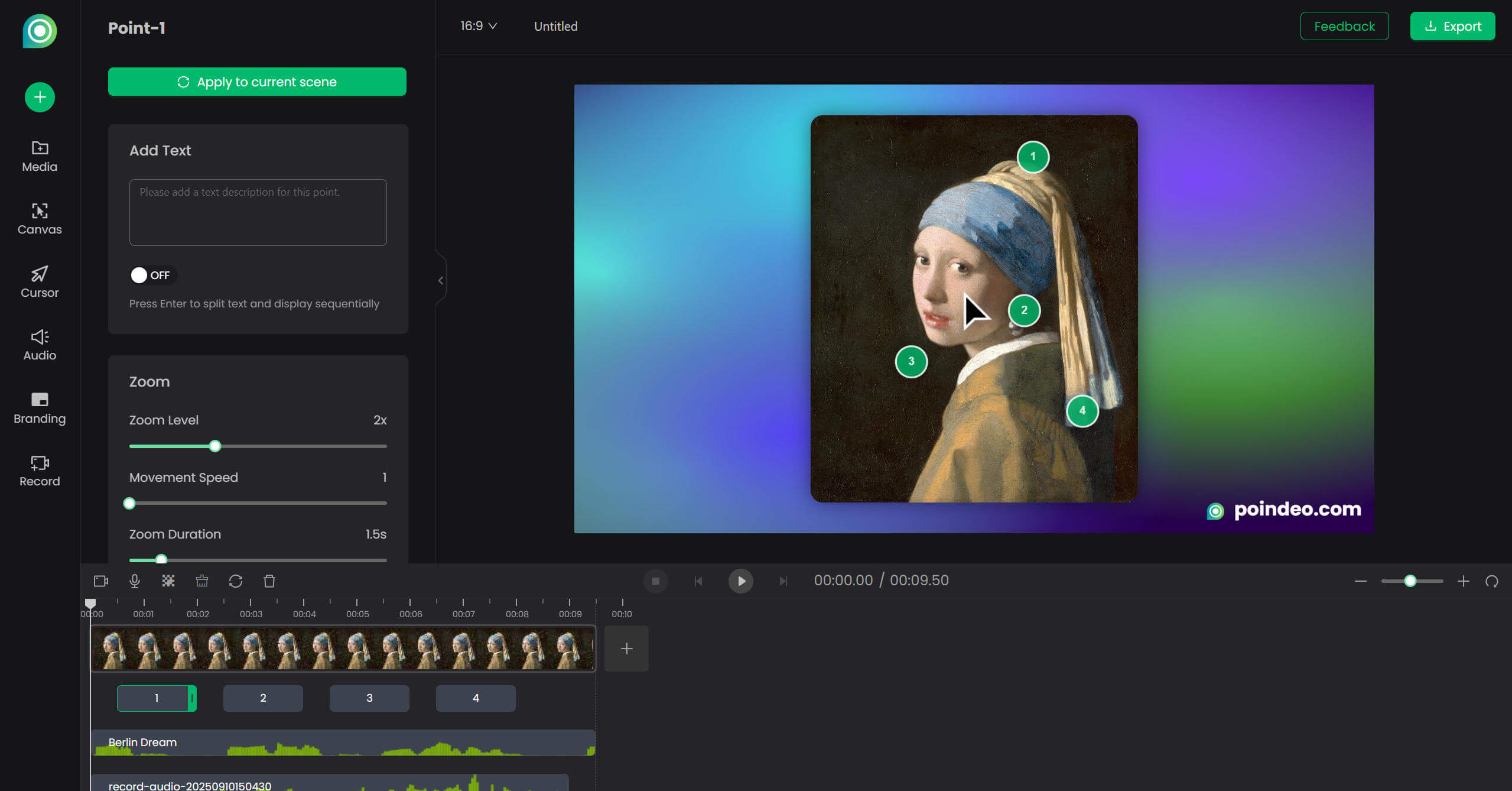Click the refresh loop icon in timeline toolbar
The width and height of the screenshot is (1512, 791).
point(236,581)
